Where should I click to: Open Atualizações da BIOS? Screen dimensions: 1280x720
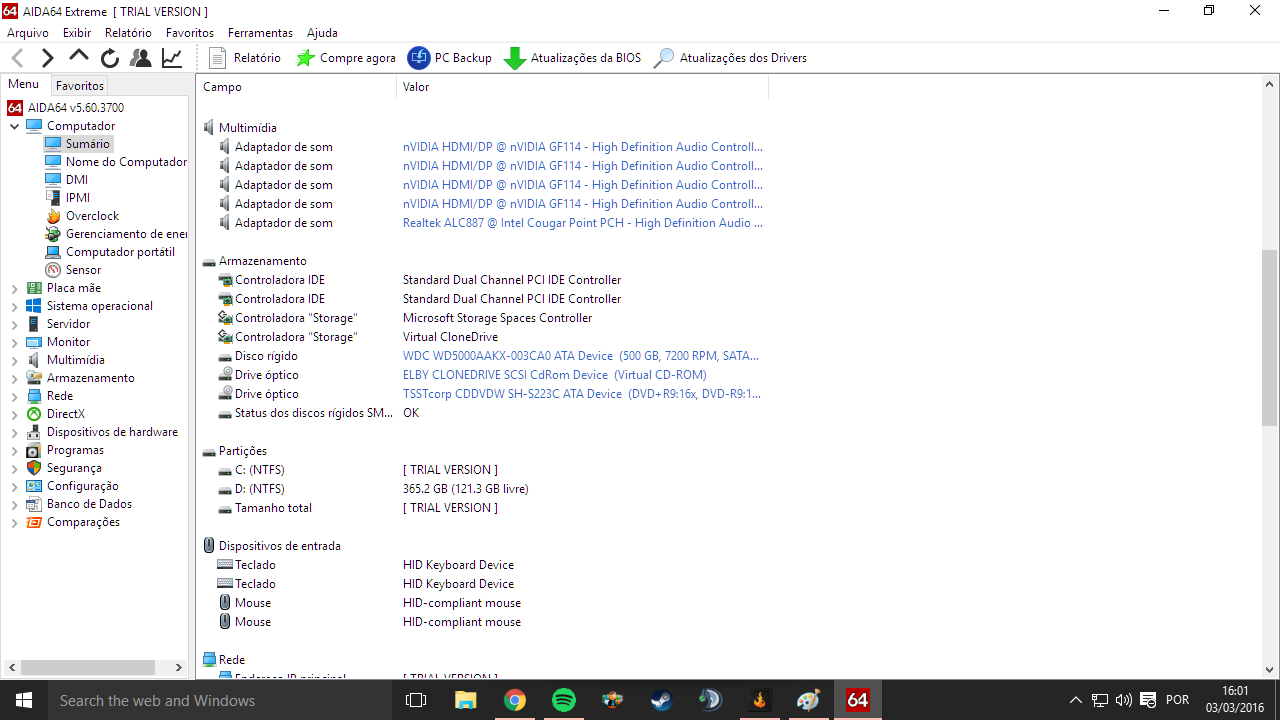573,58
